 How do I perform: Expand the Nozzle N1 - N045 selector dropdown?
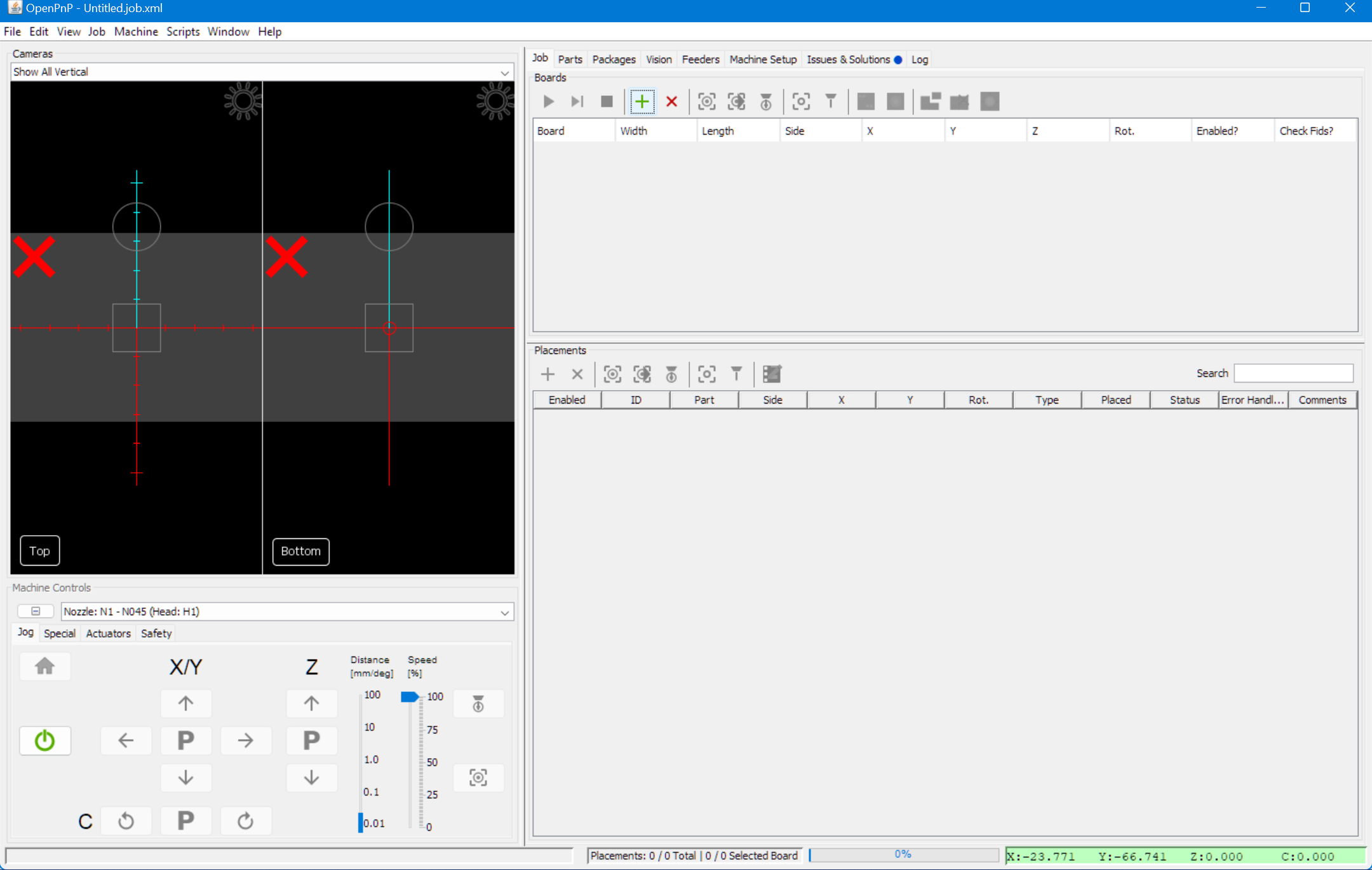(504, 612)
